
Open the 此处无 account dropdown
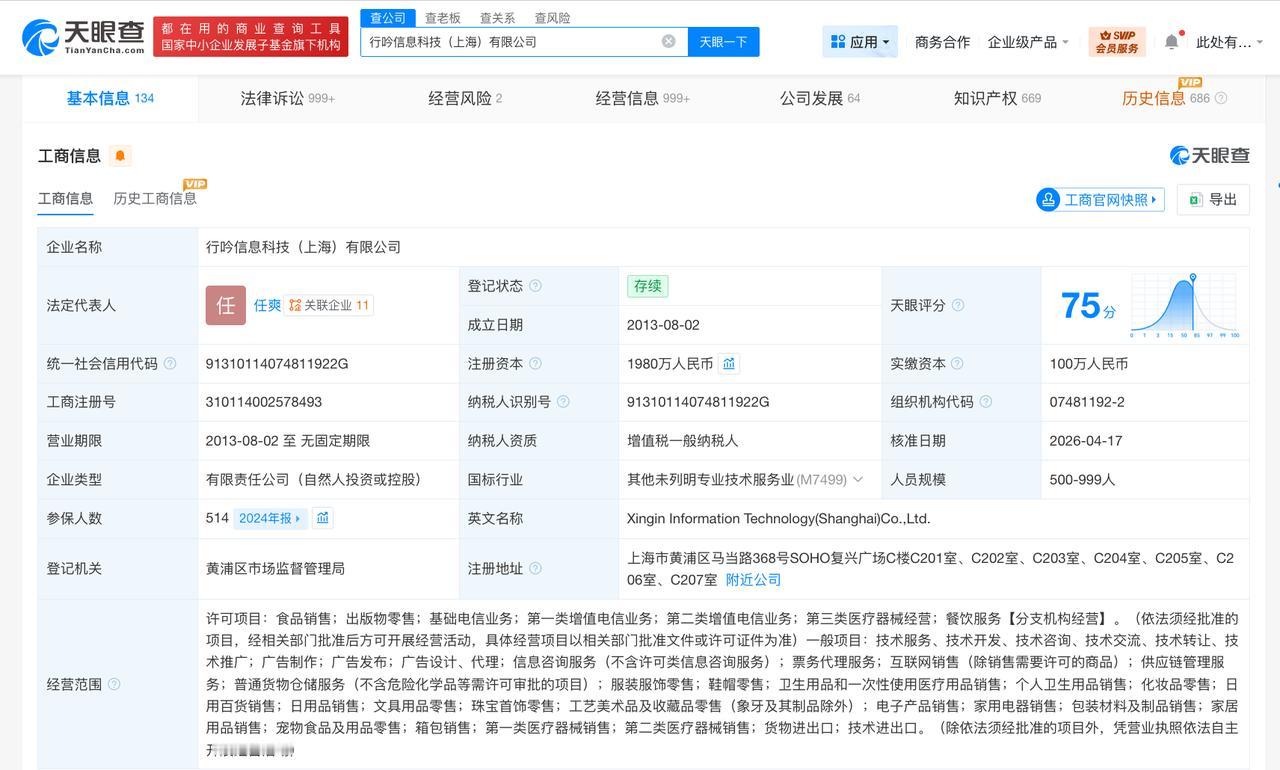(1228, 40)
